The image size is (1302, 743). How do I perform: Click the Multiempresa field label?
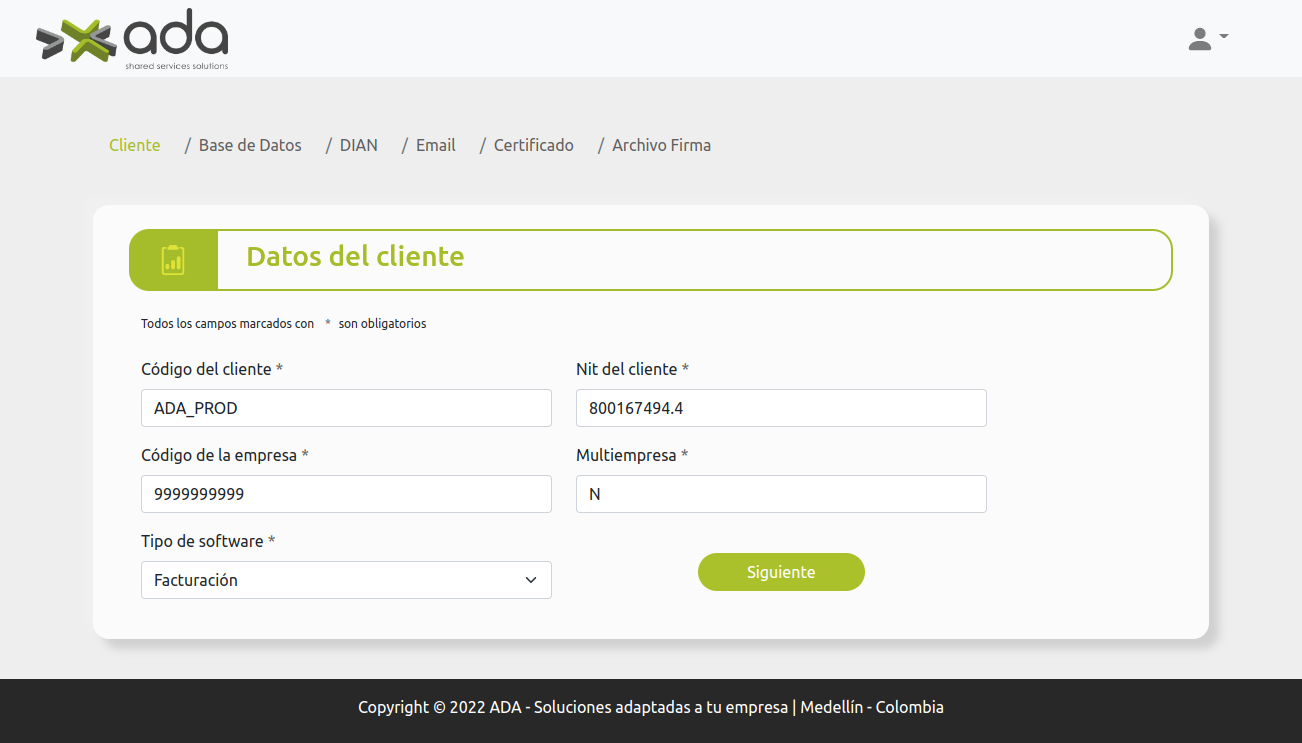tap(626, 455)
